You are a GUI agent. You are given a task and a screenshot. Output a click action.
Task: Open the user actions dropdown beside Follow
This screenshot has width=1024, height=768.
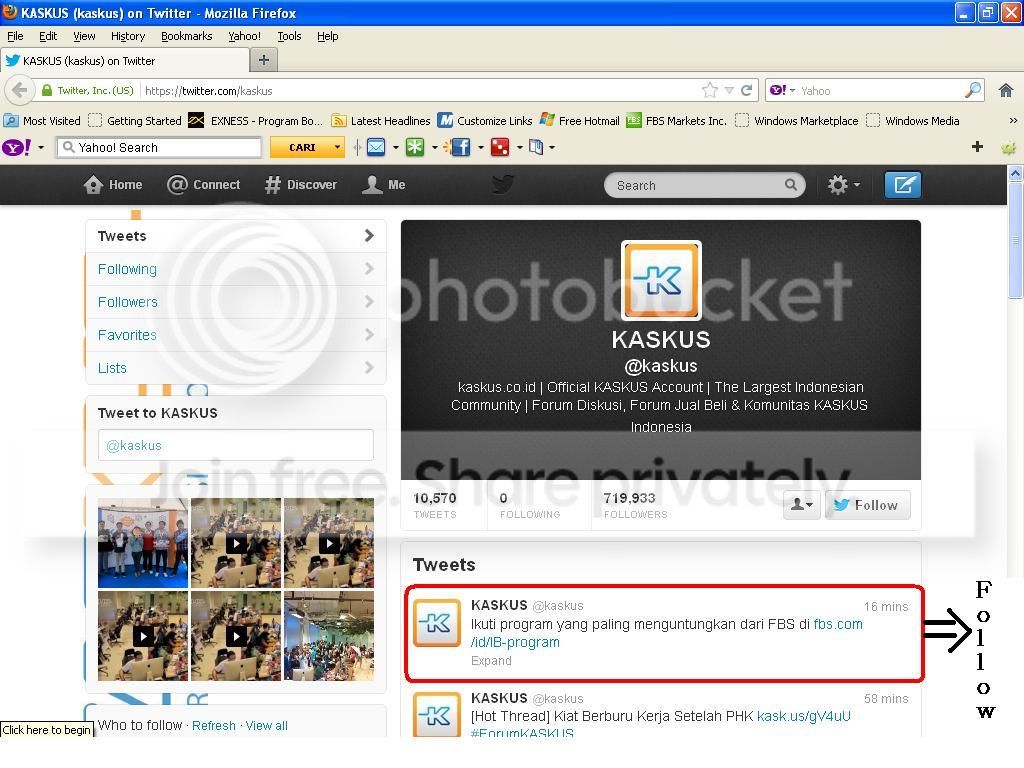point(801,505)
